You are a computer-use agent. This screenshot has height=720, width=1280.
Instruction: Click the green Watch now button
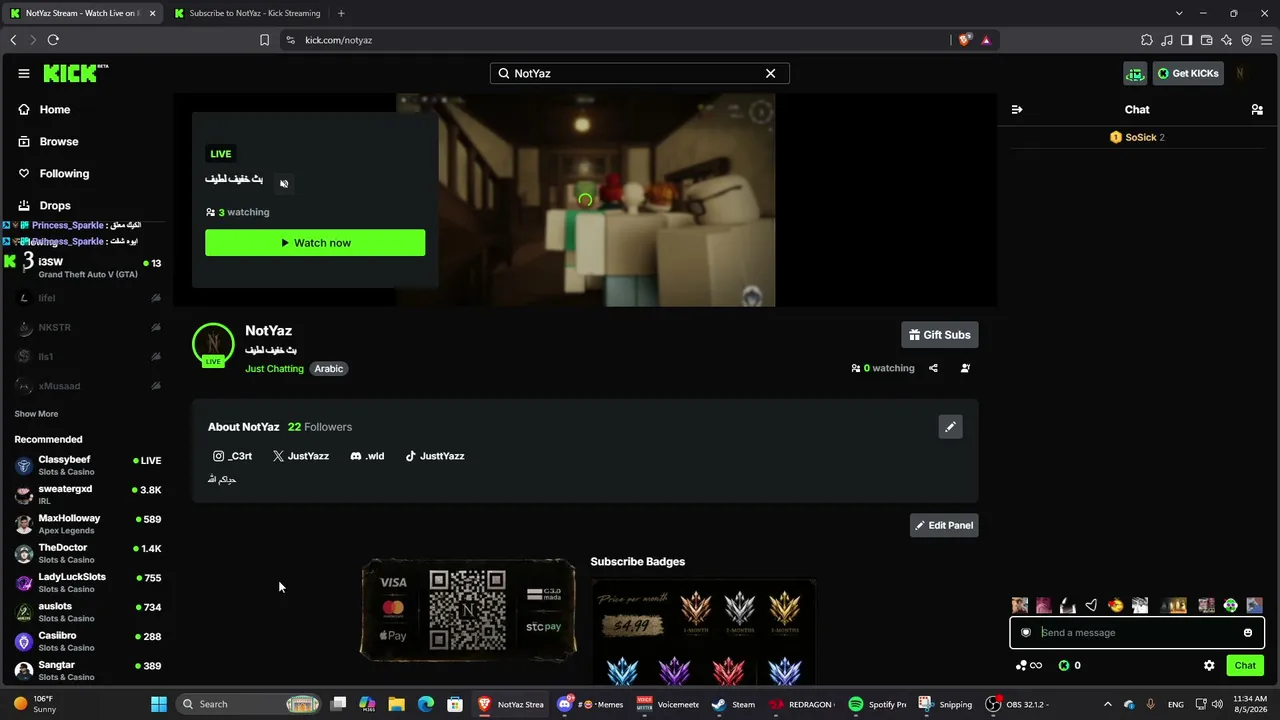point(315,243)
